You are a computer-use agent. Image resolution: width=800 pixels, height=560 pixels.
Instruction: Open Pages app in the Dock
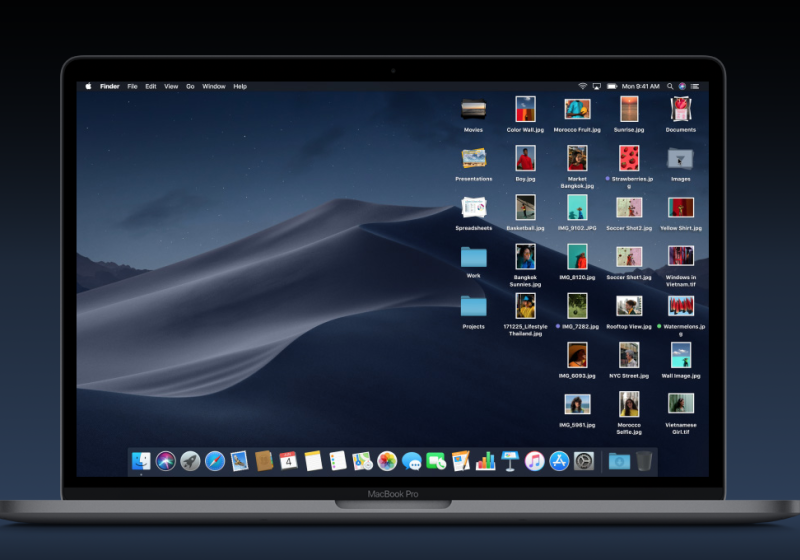[461, 461]
